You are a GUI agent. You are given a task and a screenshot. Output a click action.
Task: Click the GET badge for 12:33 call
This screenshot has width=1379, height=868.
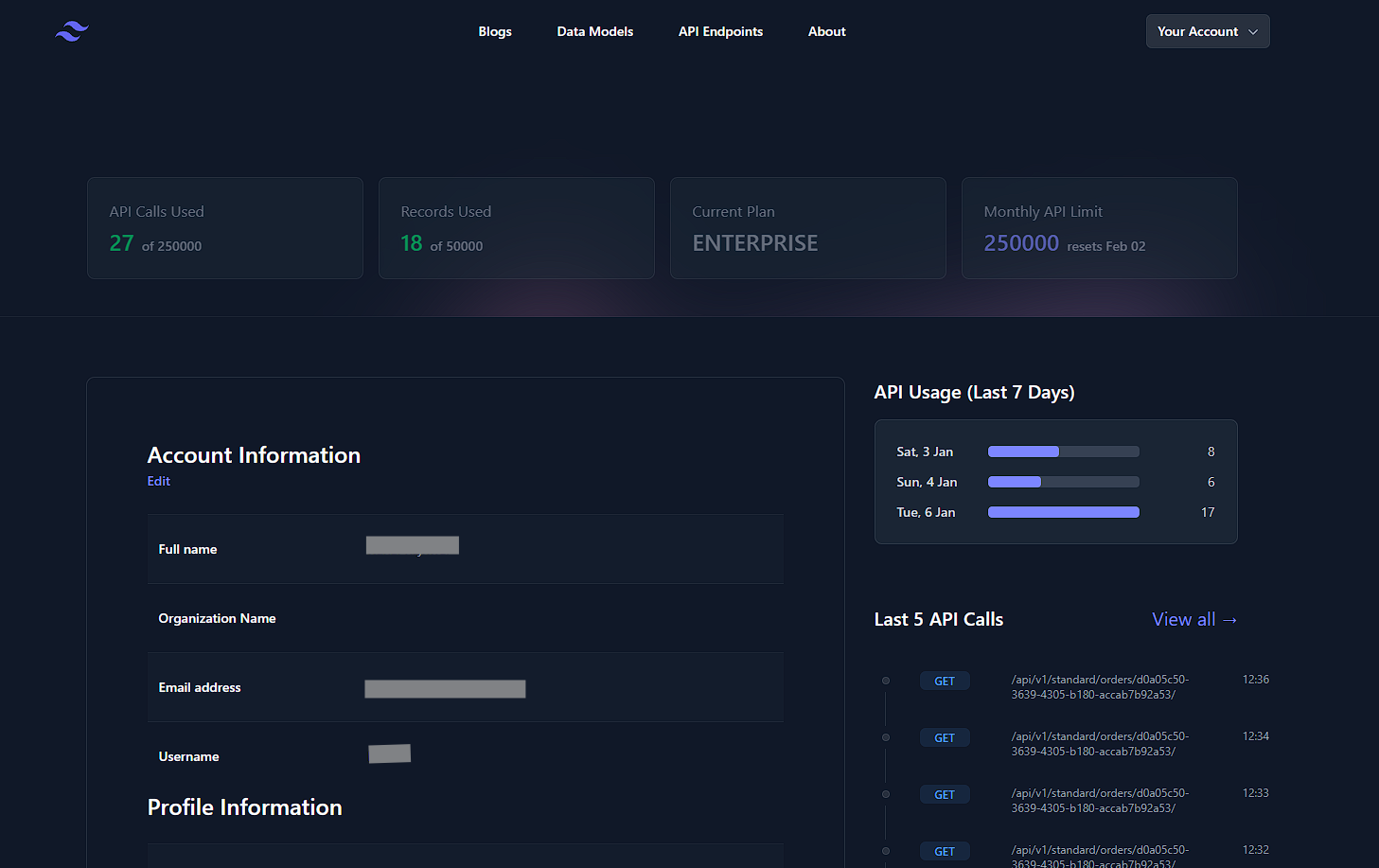click(944, 795)
